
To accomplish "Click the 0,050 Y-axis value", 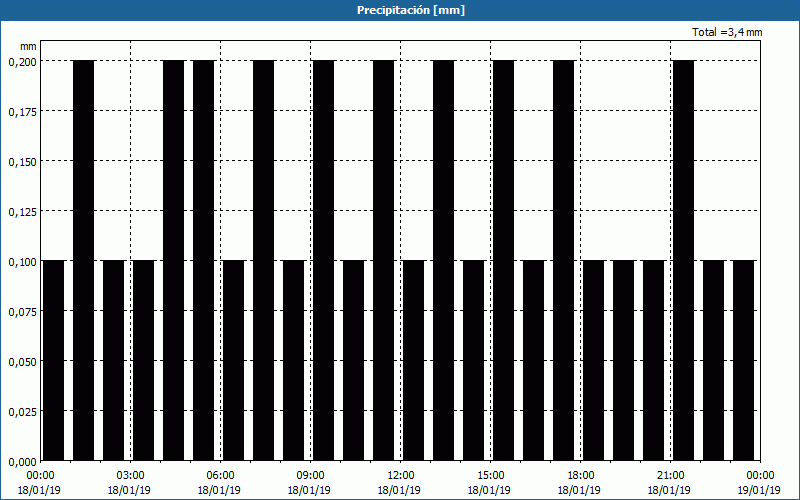I will (23, 361).
